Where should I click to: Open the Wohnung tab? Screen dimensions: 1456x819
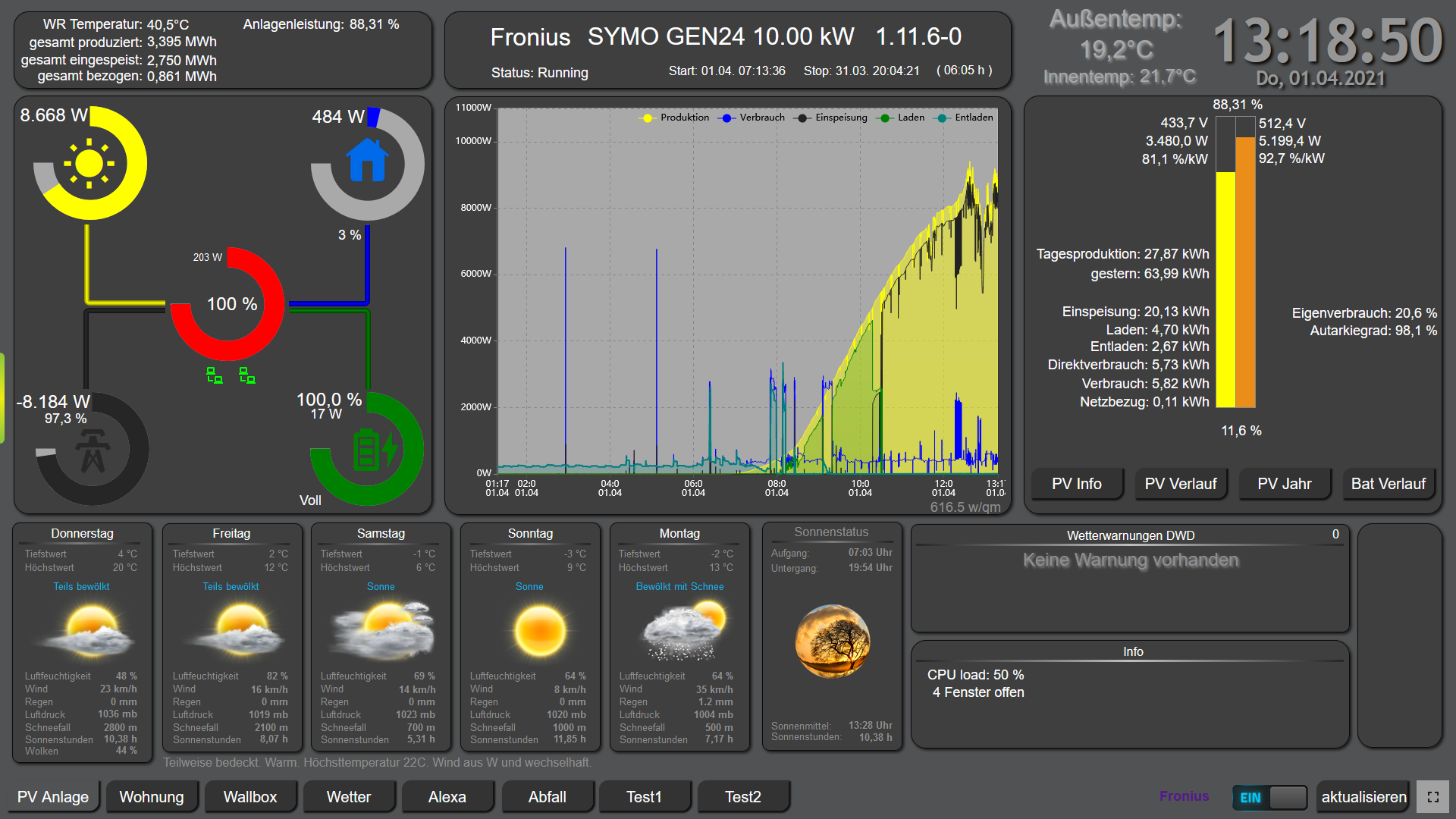click(152, 797)
